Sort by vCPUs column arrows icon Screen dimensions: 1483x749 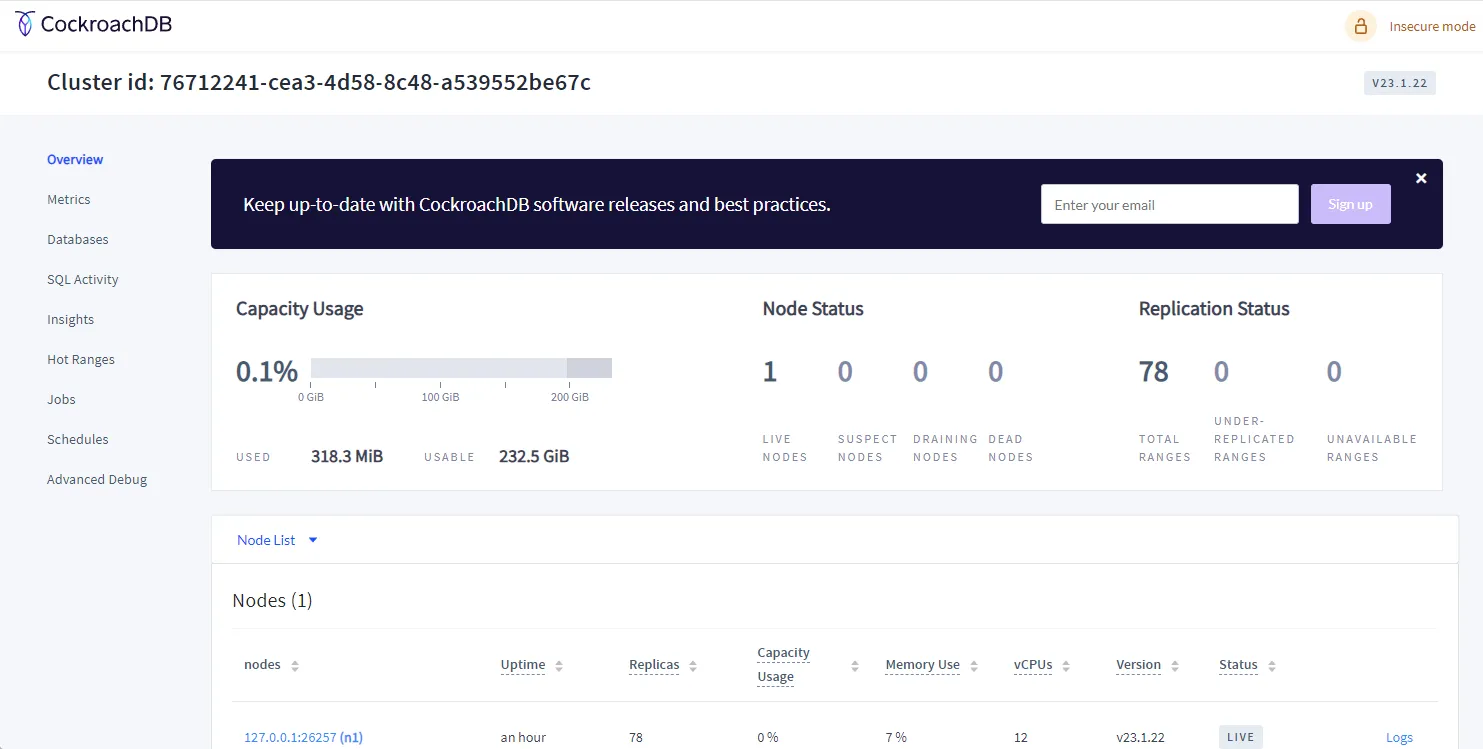pos(1066,666)
